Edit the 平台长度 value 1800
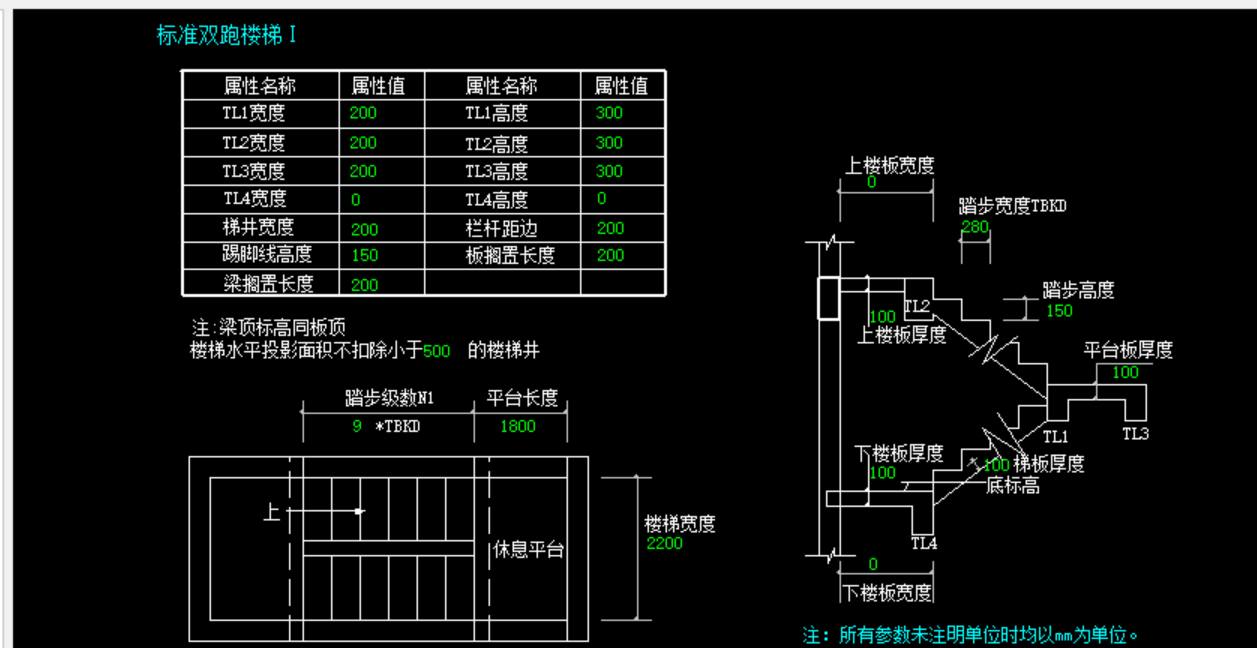Image resolution: width=1257 pixels, height=648 pixels. coord(518,426)
